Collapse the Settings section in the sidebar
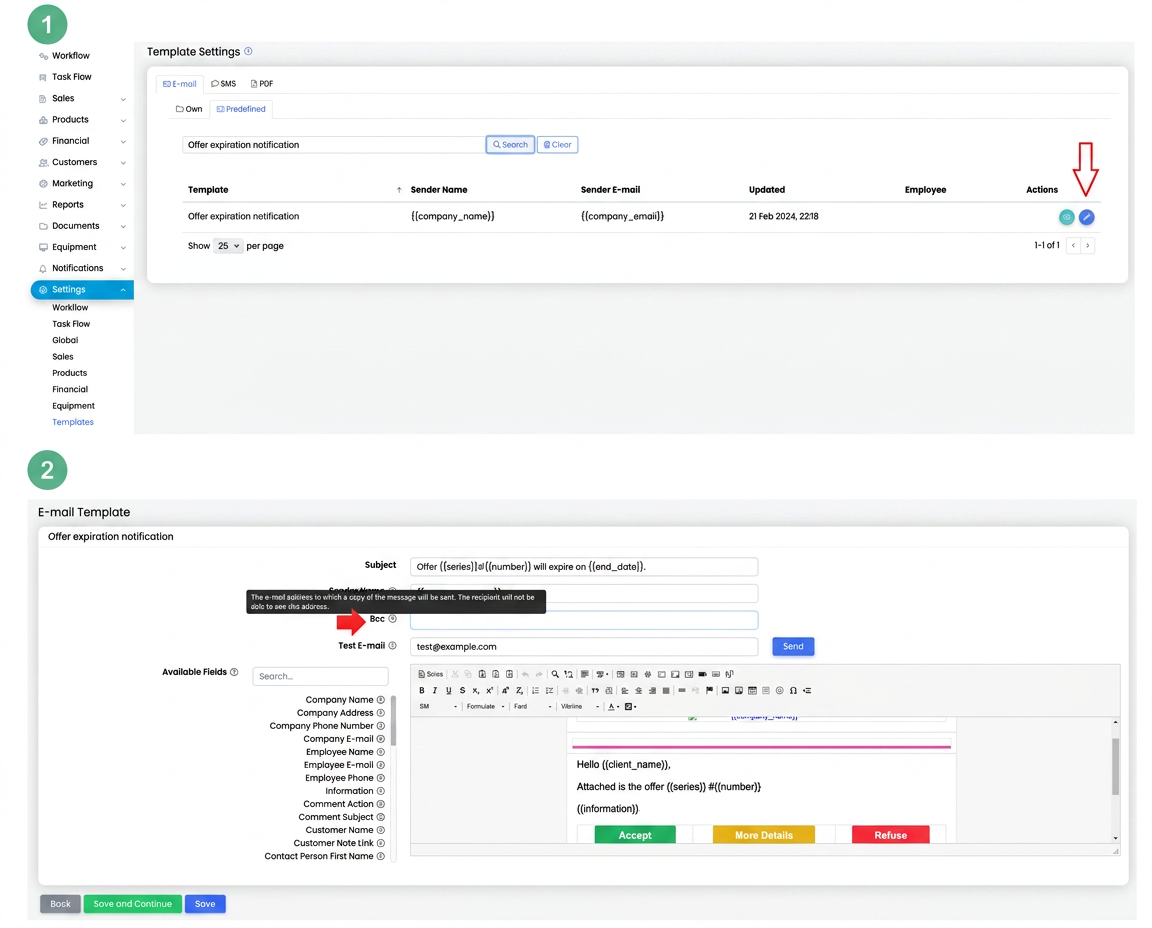1152x928 pixels. 82,289
